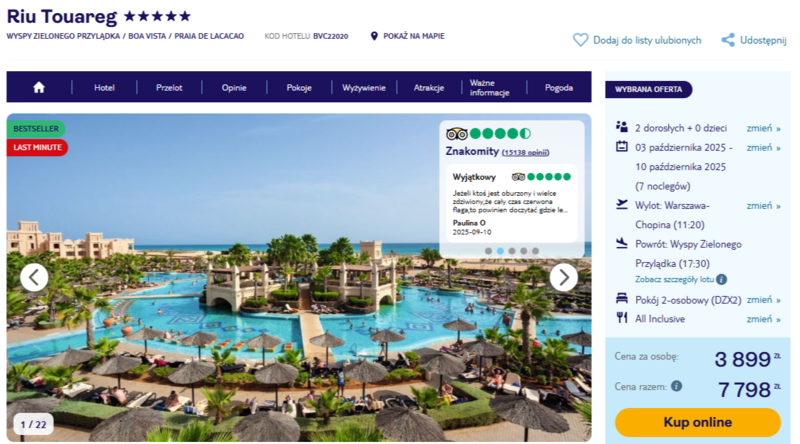Show previous photo with left arrow
The height and width of the screenshot is (444, 800).
point(34,277)
